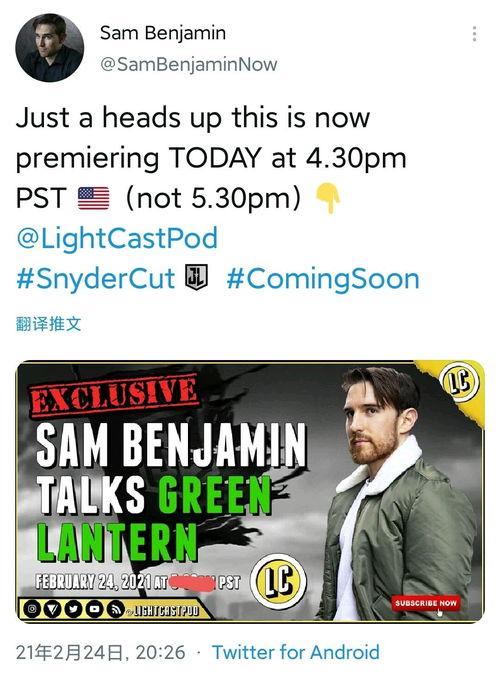
Task: Open the tweet timestamp 21年2月24日 20:26
Action: click(x=101, y=652)
